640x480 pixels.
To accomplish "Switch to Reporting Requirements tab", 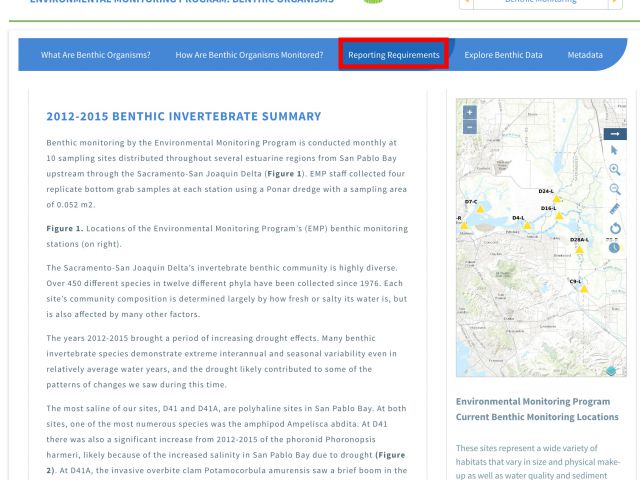I will click(394, 55).
